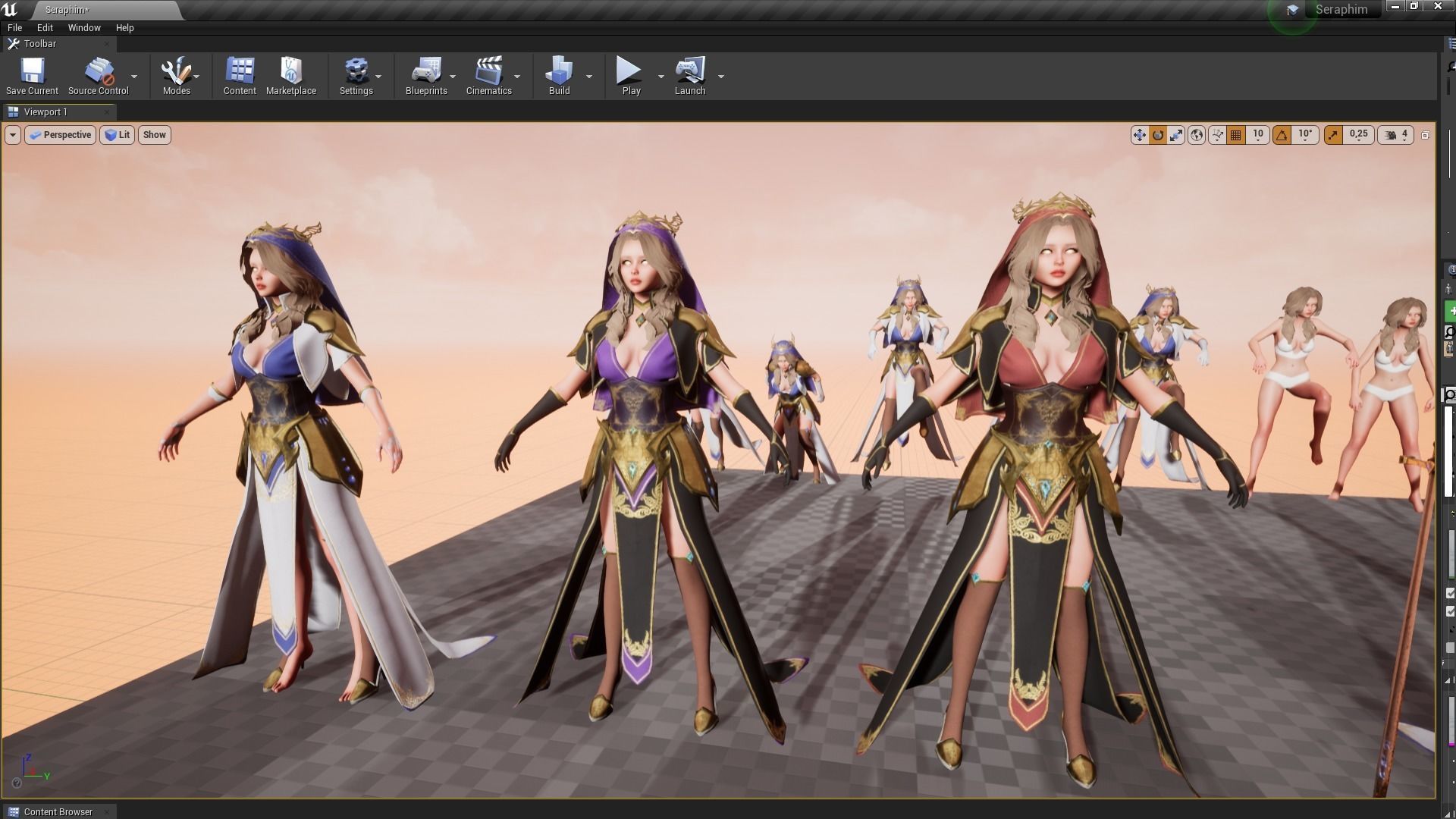Click the Seraphim project name label
Viewport: 1456px width, 819px height.
pyautogui.click(x=1341, y=10)
